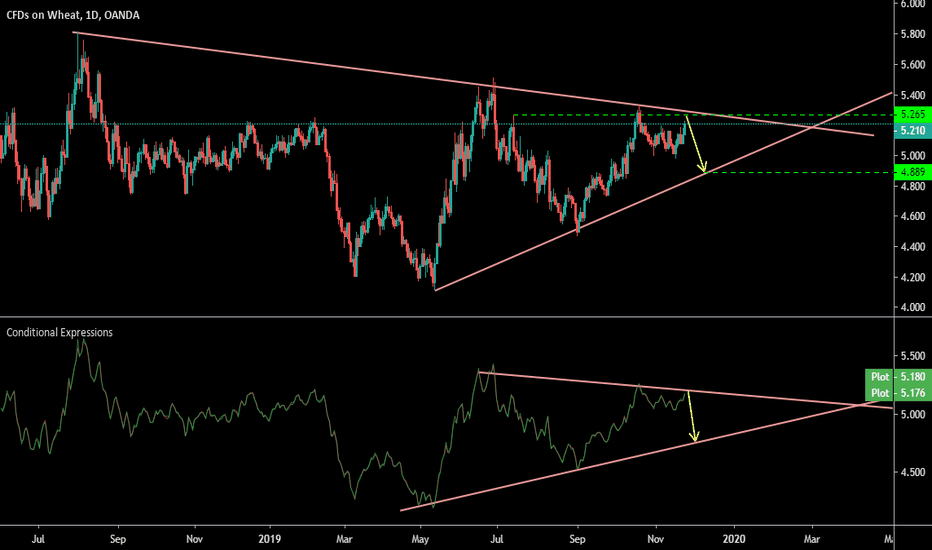This screenshot has width=932, height=550.
Task: Click the 5.000 label on the main price scale
Action: (x=913, y=156)
